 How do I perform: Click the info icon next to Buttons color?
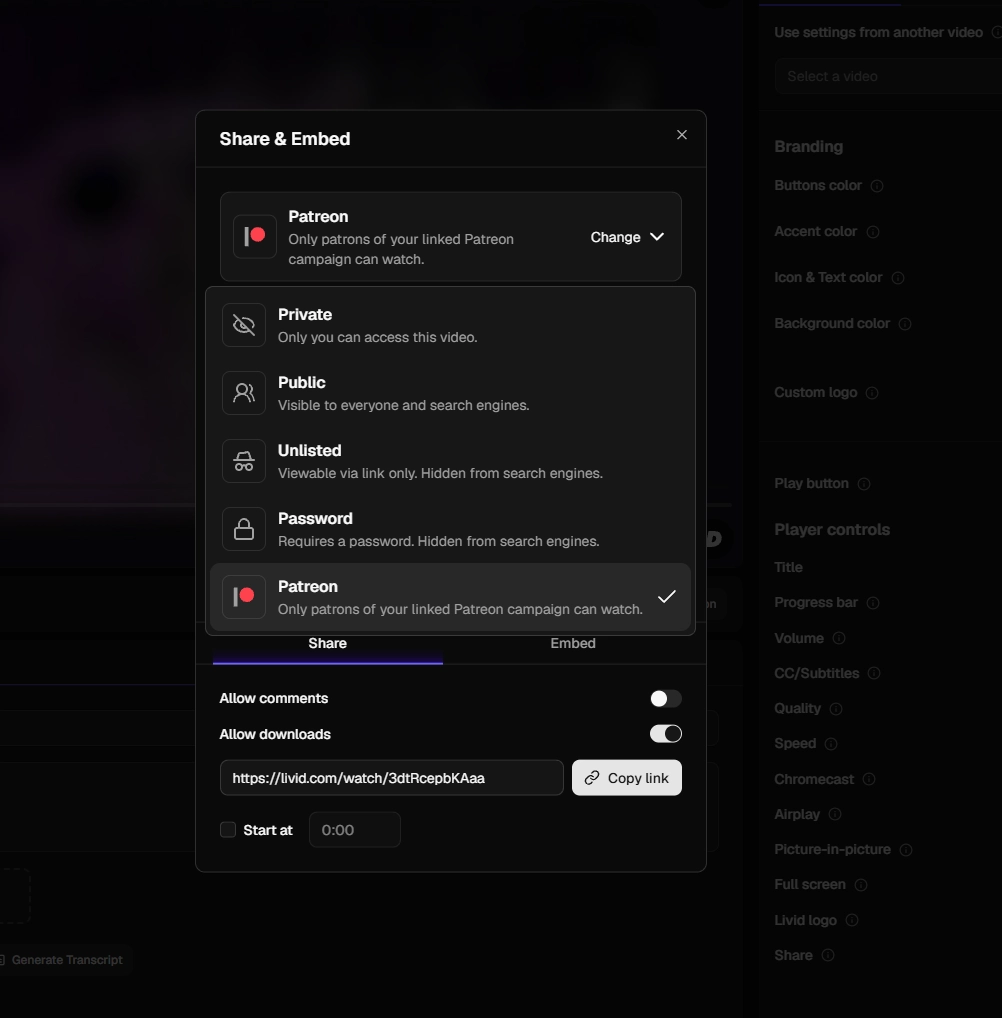click(877, 186)
